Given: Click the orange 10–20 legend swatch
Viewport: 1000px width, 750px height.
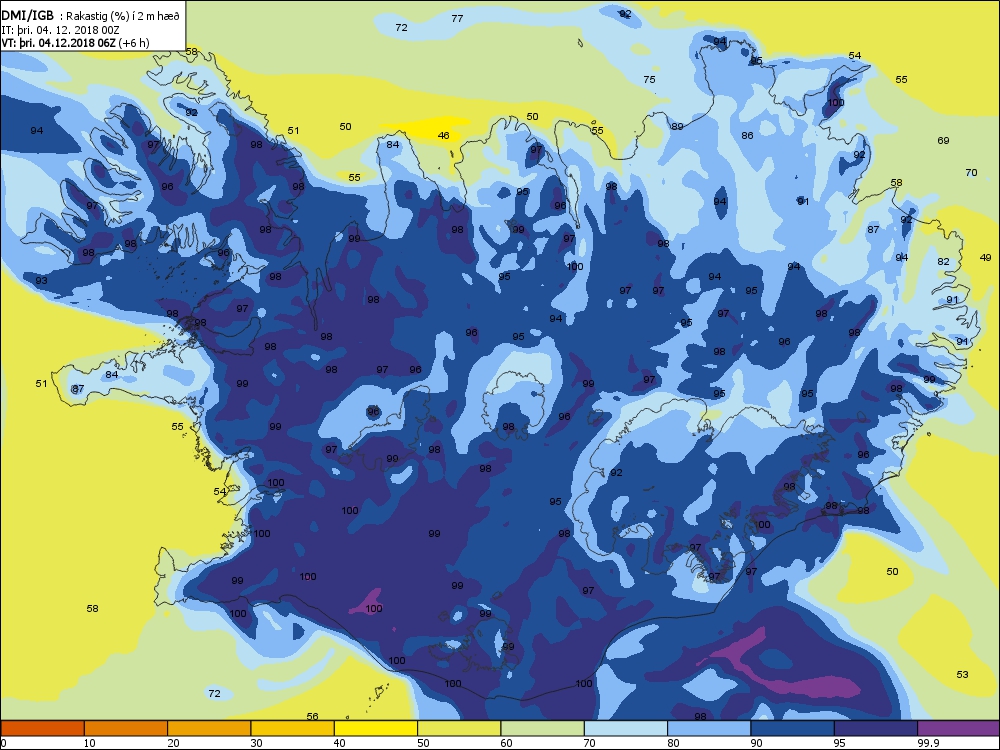Looking at the screenshot, I should (126, 728).
